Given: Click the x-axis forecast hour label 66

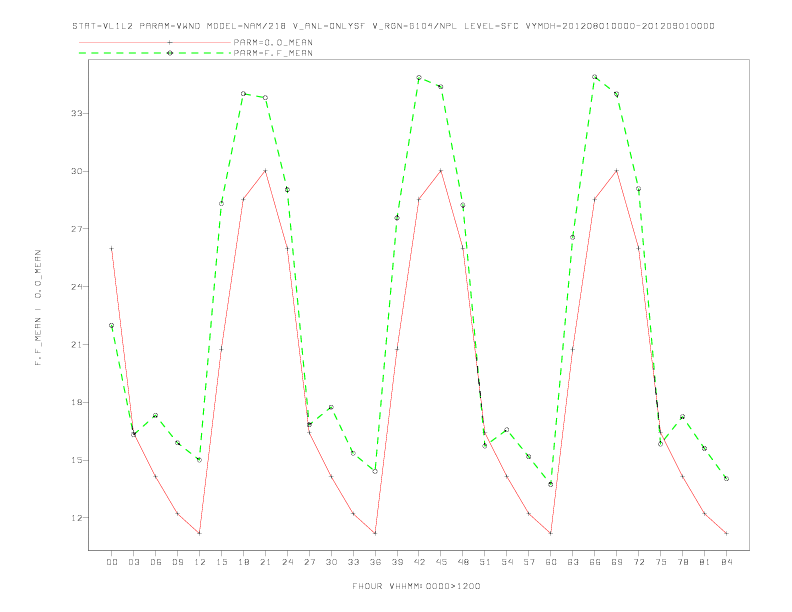Looking at the screenshot, I should (x=595, y=562).
